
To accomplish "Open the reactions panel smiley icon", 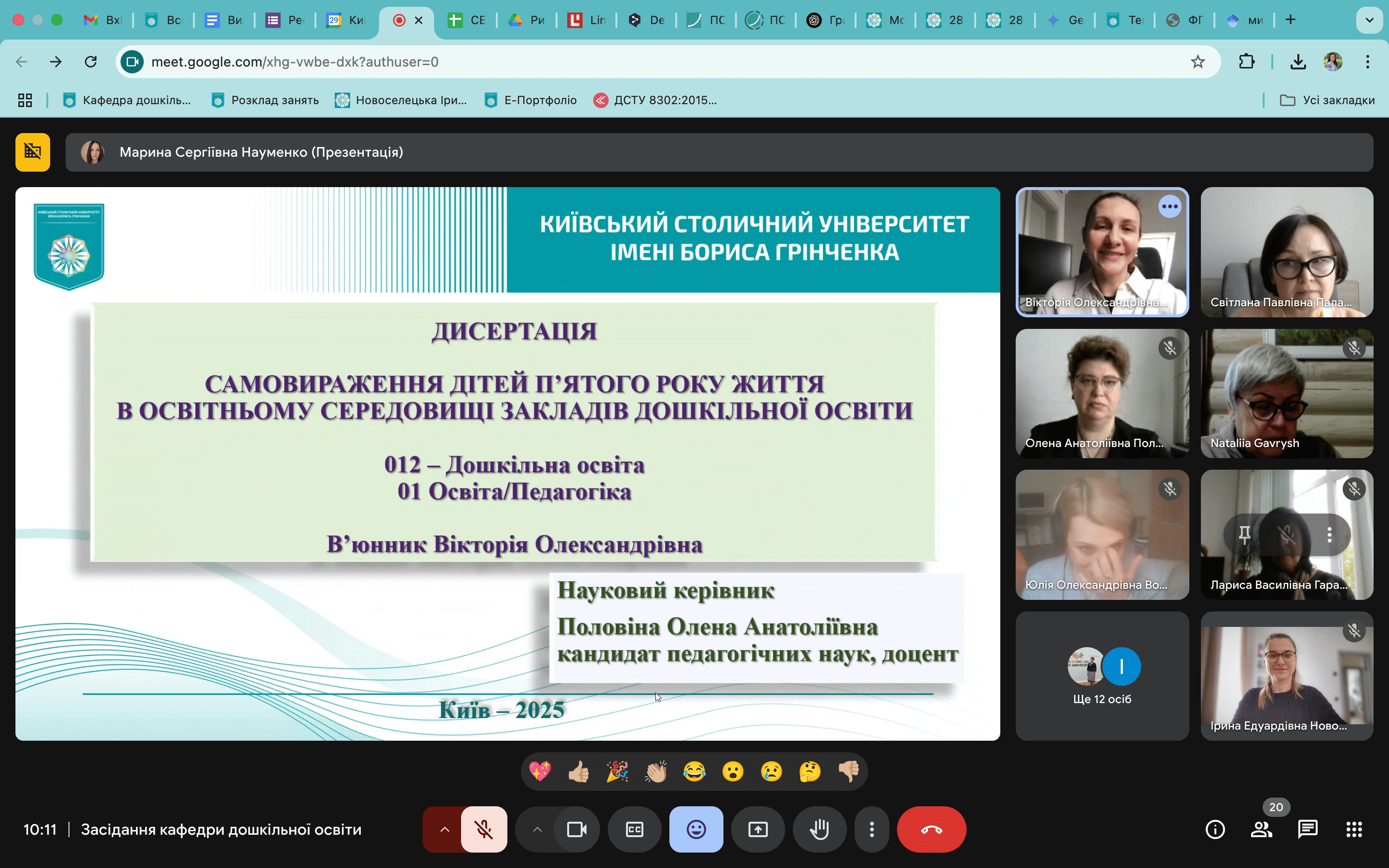I will [695, 829].
